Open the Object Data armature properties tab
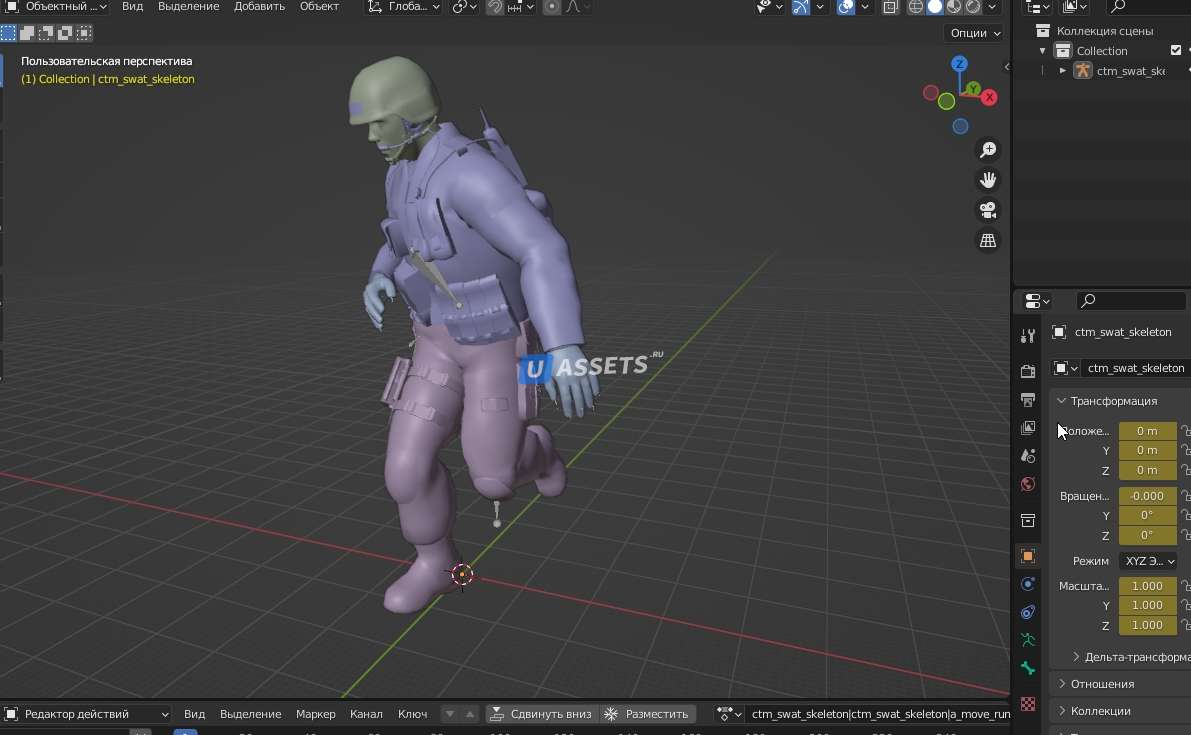 [1027, 640]
